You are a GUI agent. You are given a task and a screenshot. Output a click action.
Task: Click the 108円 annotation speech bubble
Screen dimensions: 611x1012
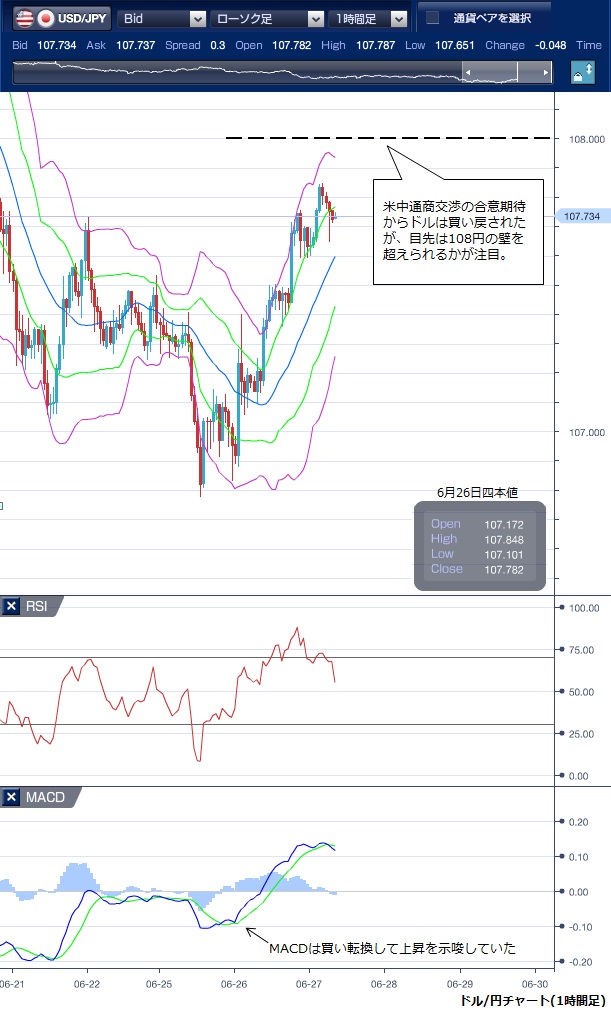461,231
